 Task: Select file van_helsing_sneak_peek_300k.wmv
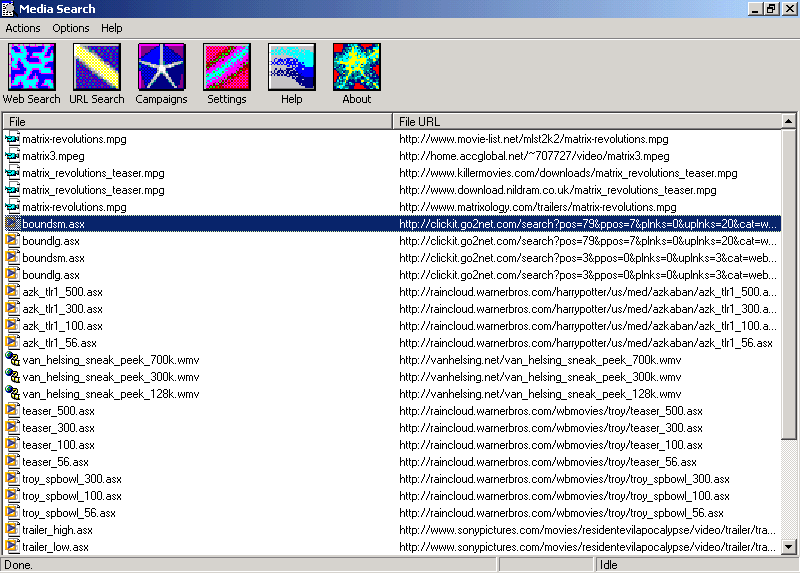[x=111, y=377]
